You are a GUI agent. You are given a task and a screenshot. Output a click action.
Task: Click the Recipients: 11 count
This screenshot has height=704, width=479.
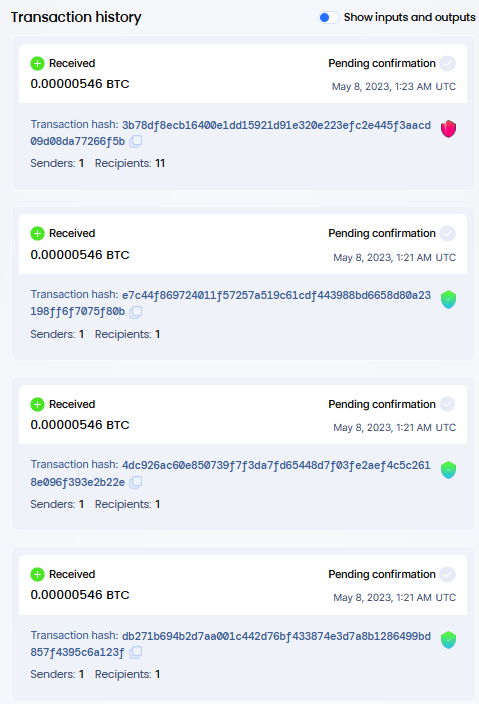[130, 163]
